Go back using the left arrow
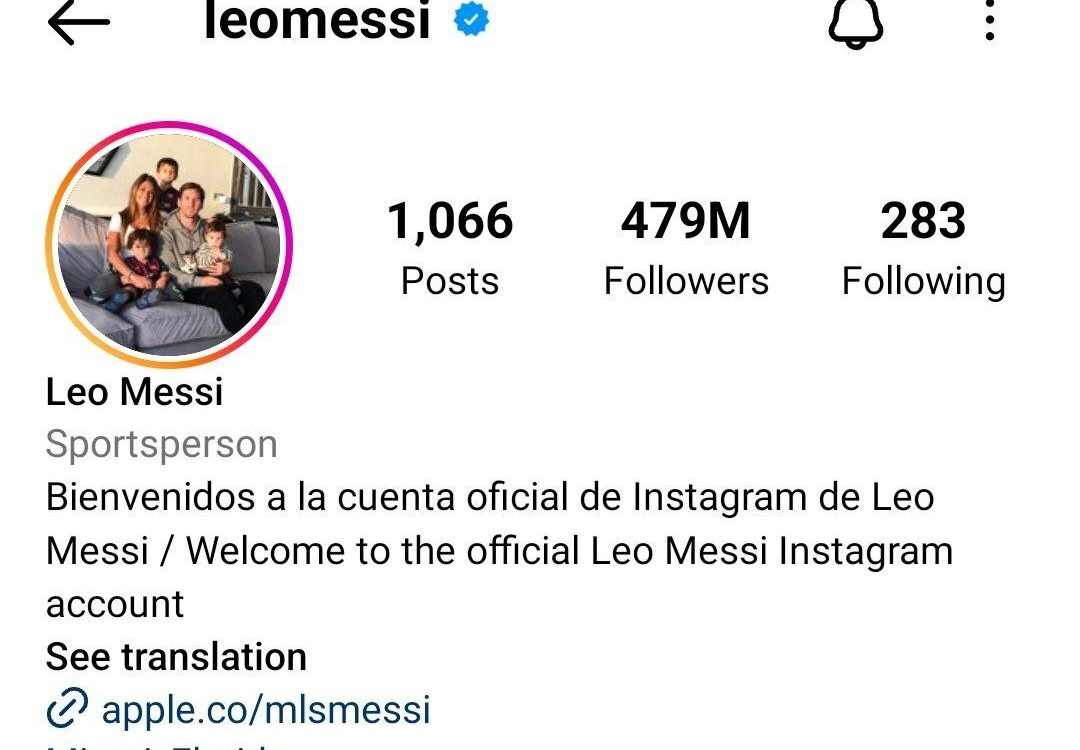Image resolution: width=1080 pixels, height=750 pixels. click(79, 22)
